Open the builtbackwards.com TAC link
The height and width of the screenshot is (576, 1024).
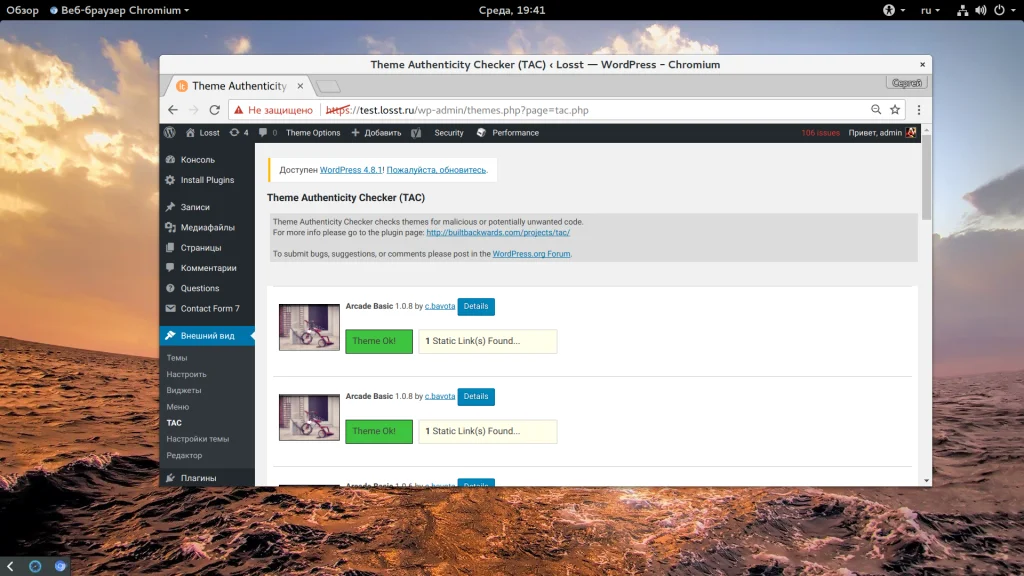[498, 232]
